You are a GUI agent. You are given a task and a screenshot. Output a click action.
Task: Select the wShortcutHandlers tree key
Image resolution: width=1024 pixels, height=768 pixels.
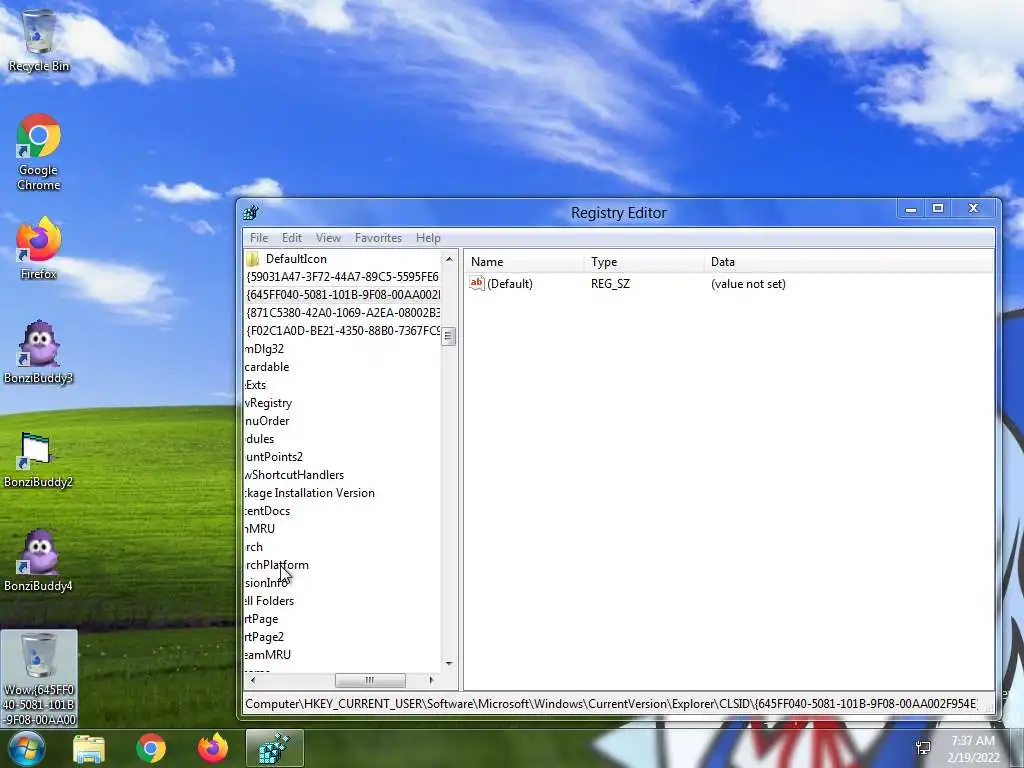tap(295, 475)
